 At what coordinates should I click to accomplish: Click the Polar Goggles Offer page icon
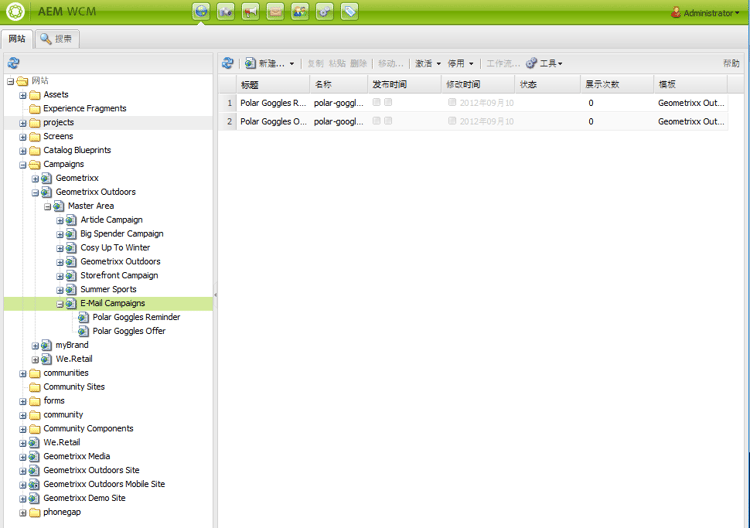pos(83,331)
